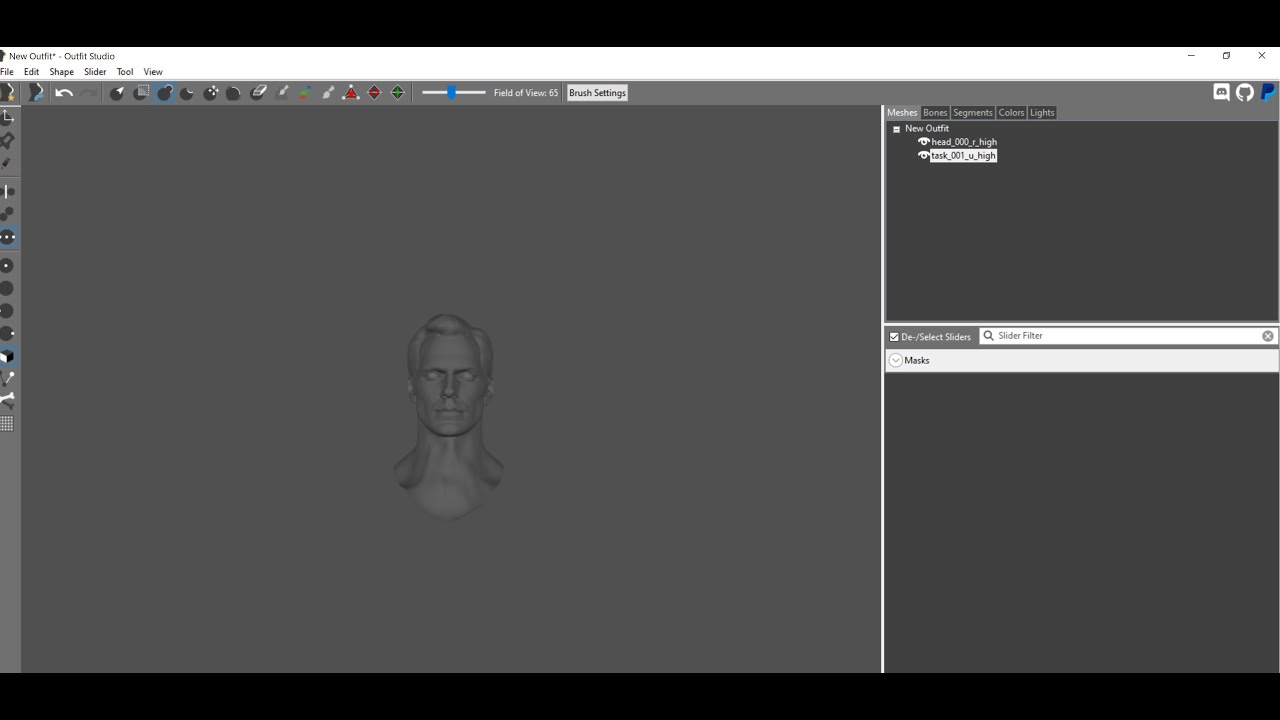The width and height of the screenshot is (1280, 720).
Task: Toggle the highlighted two-dot icon in sidebar
Action: 7,238
